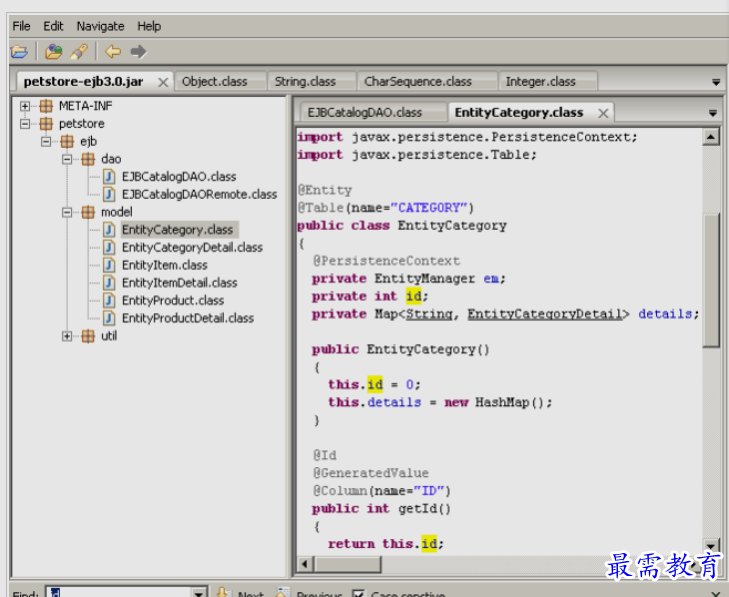This screenshot has height=597, width=729.
Task: Click the META-INF package icon
Action: pyautogui.click(x=46, y=106)
